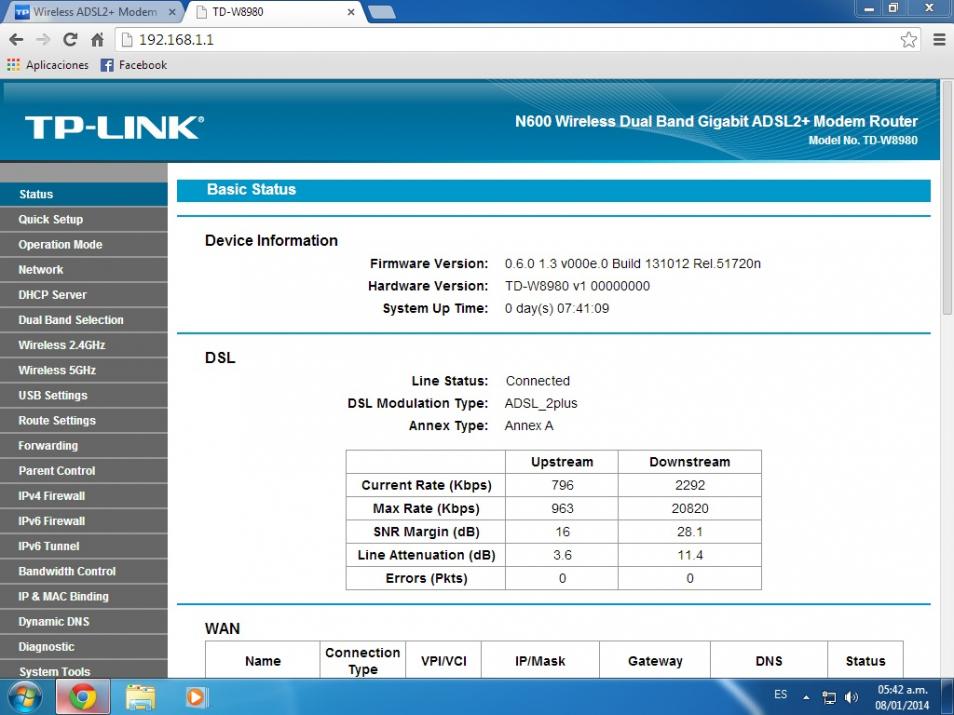Screen dimensions: 954x715
Task: Click the address bar showing 192.168.1.1
Action: (x=500, y=40)
